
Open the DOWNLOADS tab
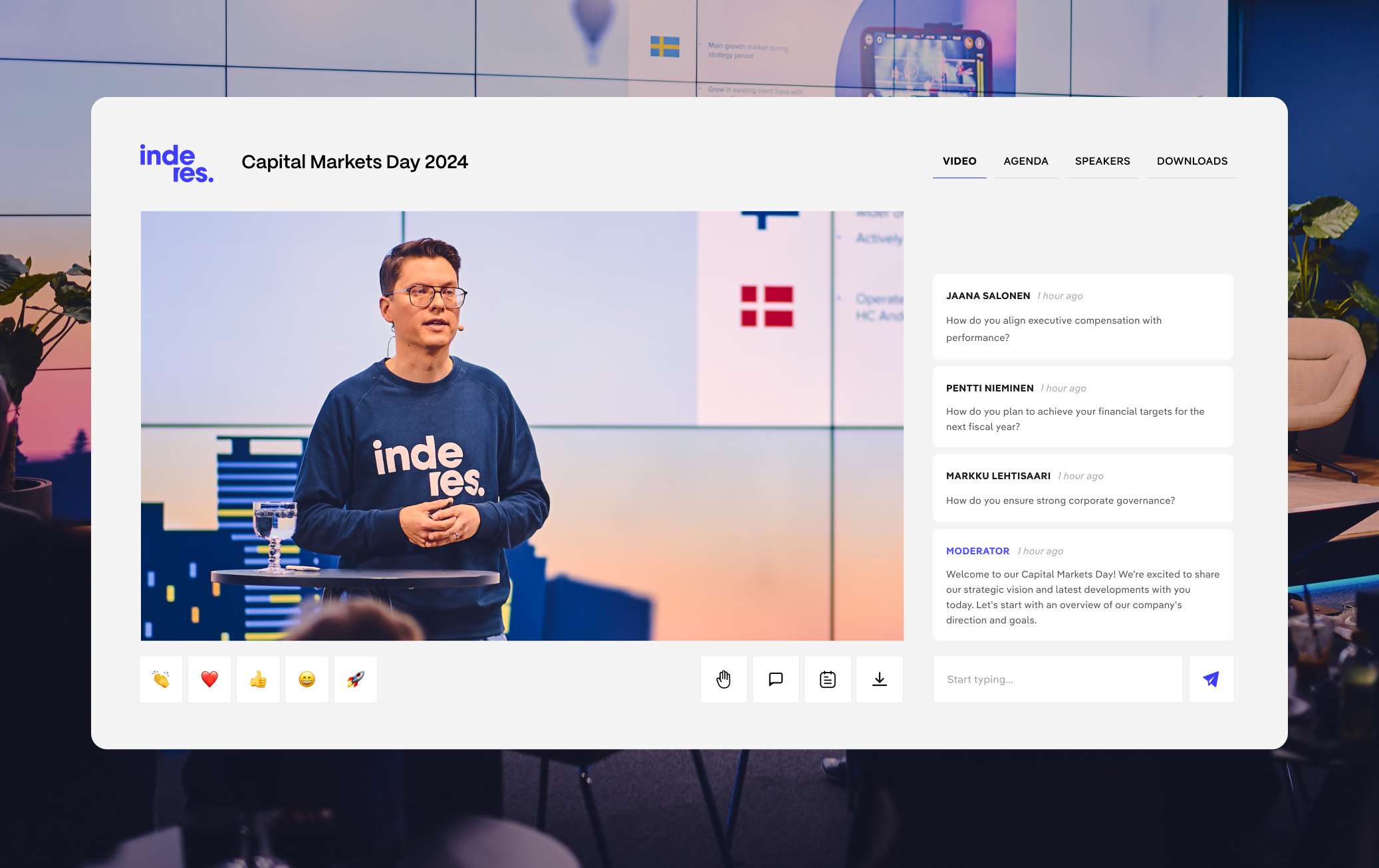1191,162
